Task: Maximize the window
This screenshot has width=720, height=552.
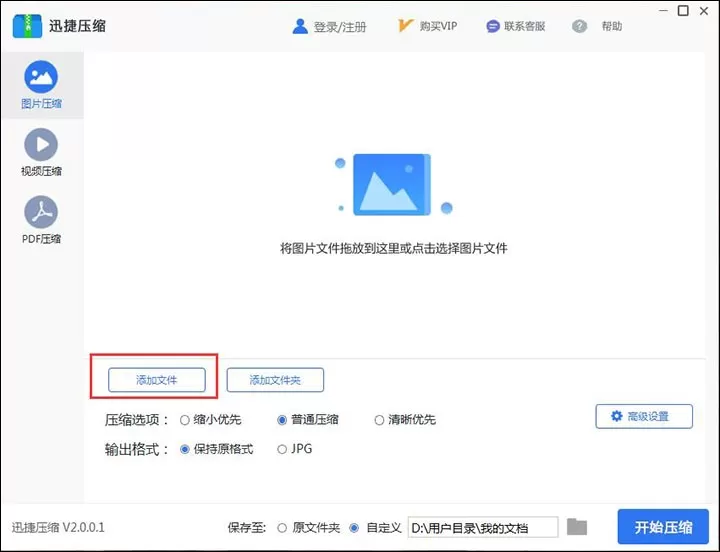Action: (683, 11)
